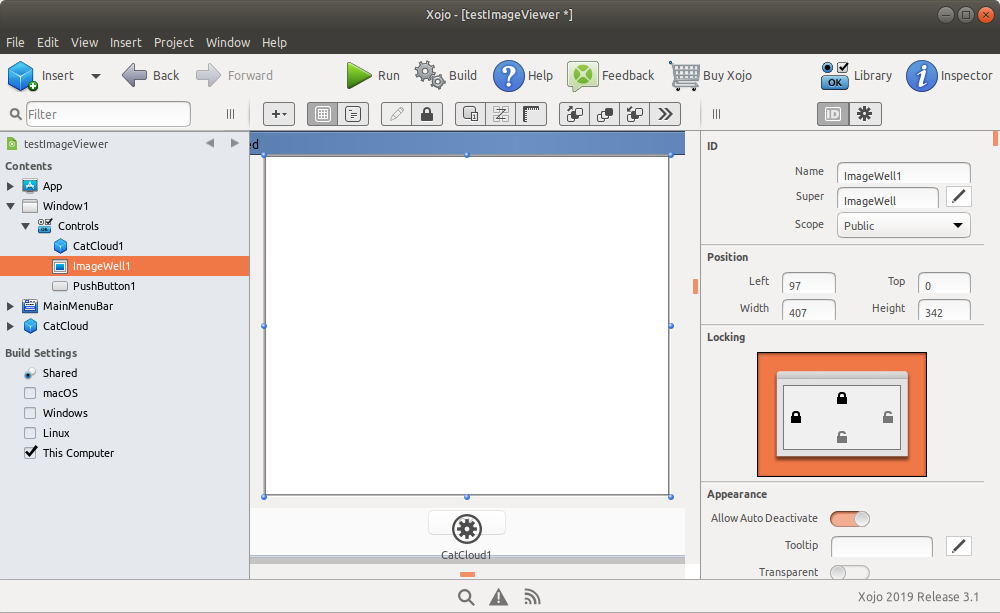This screenshot has height=613, width=1000.
Task: Collapse the Window1 tree node
Action: (x=10, y=206)
